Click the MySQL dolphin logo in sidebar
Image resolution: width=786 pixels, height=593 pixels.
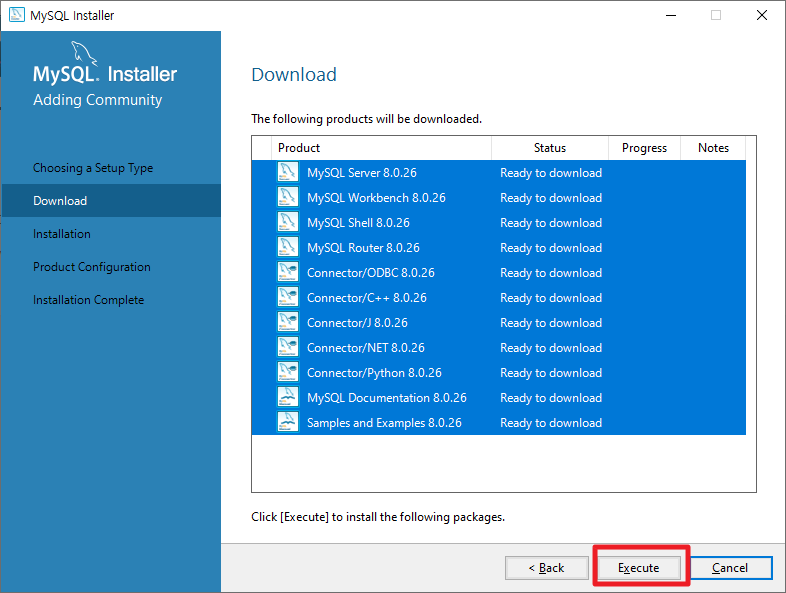84,53
